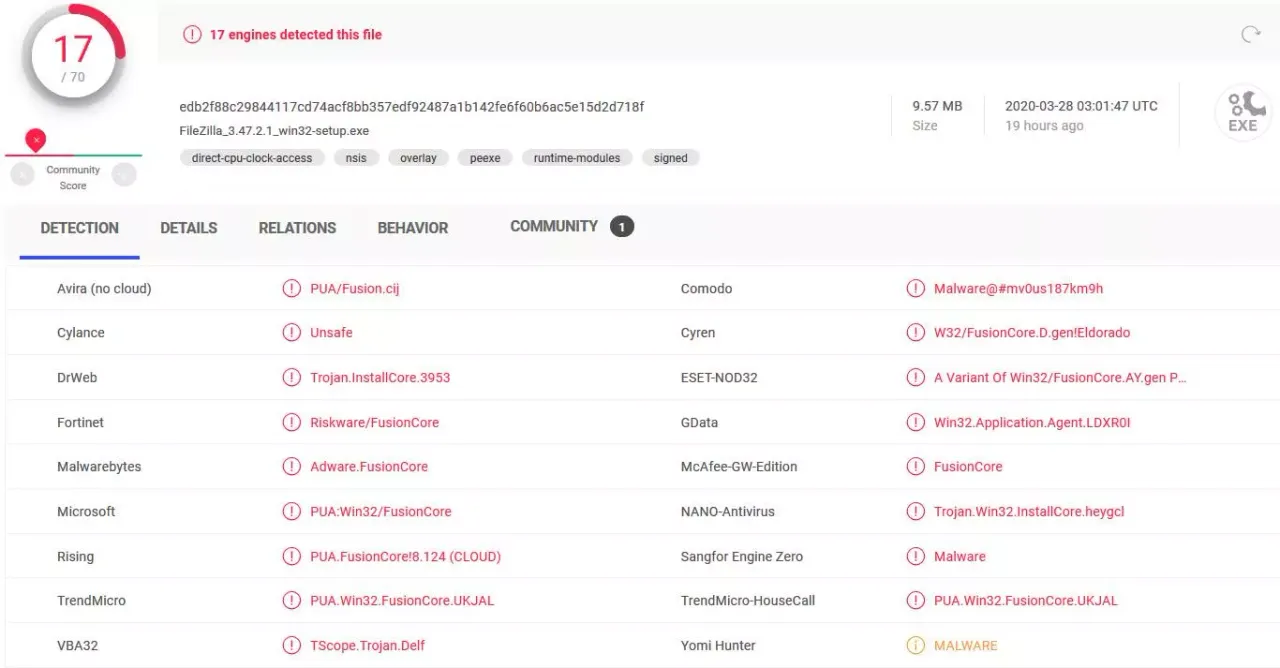The image size is (1280, 668).
Task: Click the Malwarebytes engine name
Action: click(x=99, y=467)
